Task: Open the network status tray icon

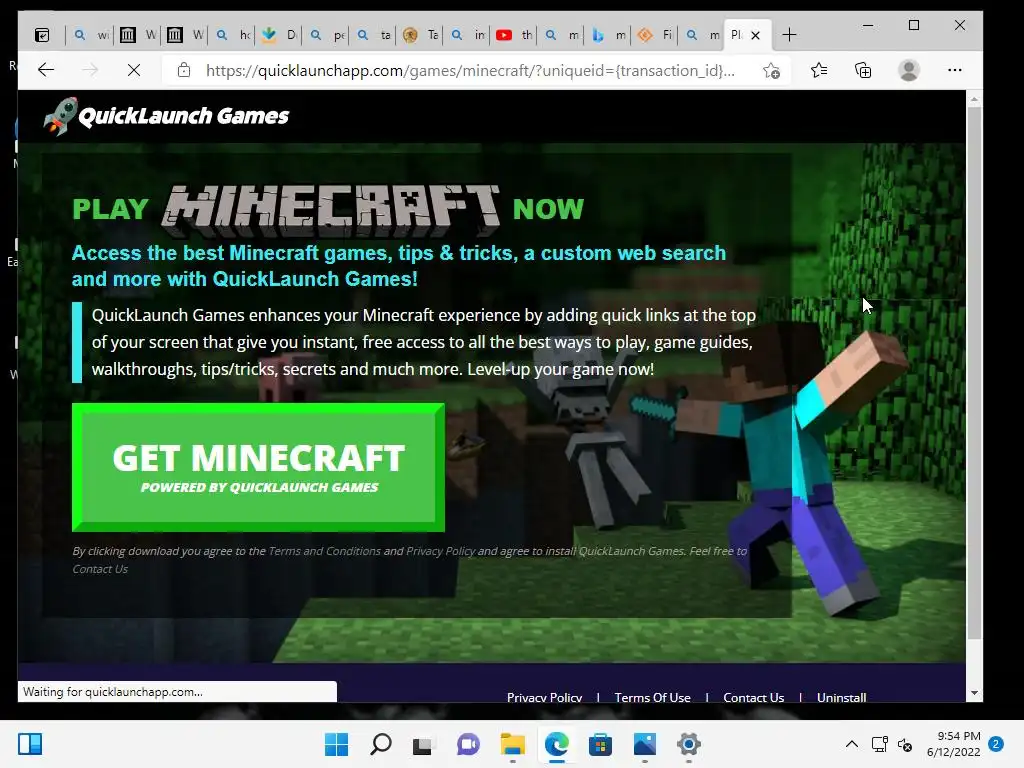Action: (880, 744)
